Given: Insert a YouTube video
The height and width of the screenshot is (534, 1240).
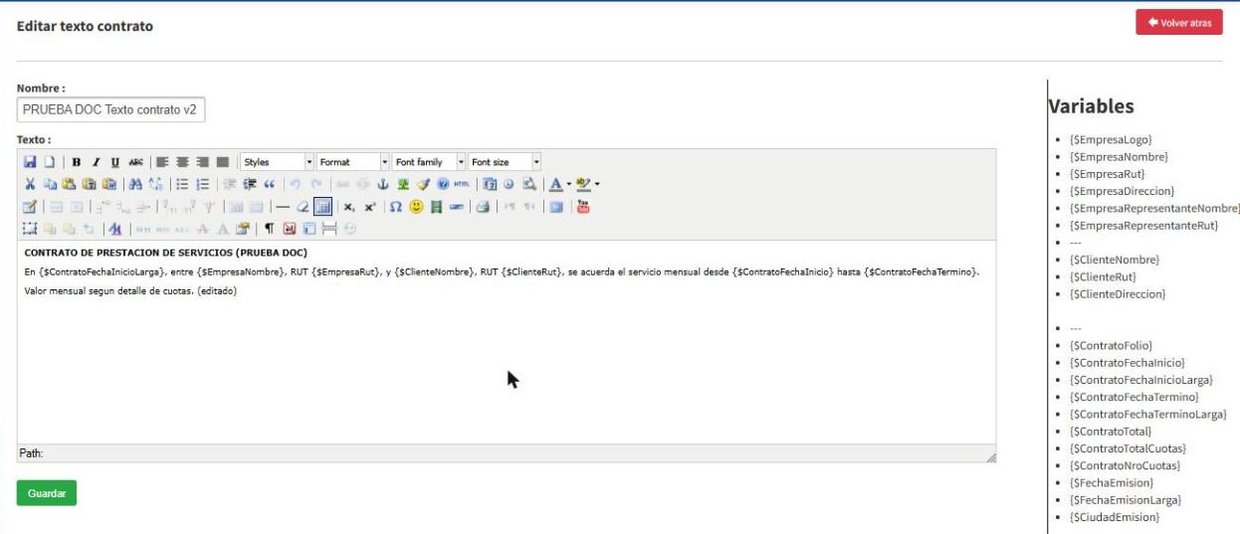Looking at the screenshot, I should (x=583, y=207).
